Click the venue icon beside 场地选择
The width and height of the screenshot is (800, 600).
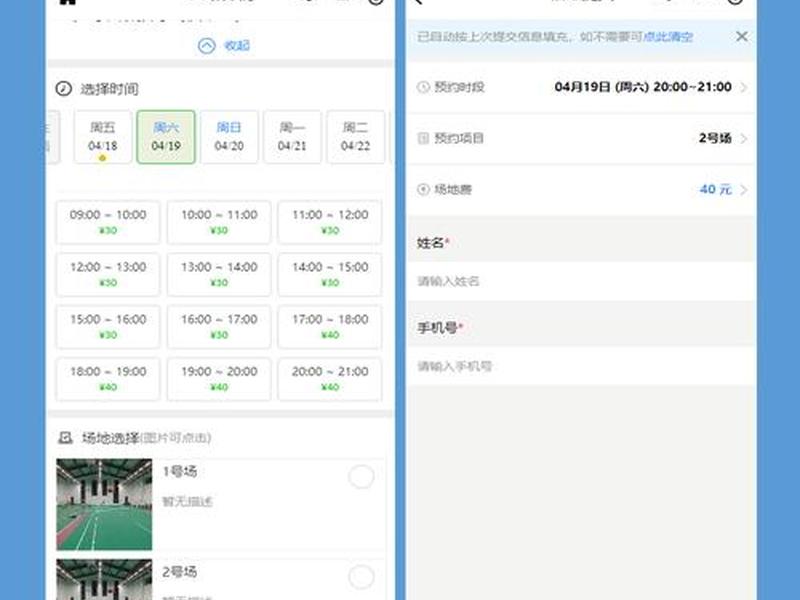[65, 437]
